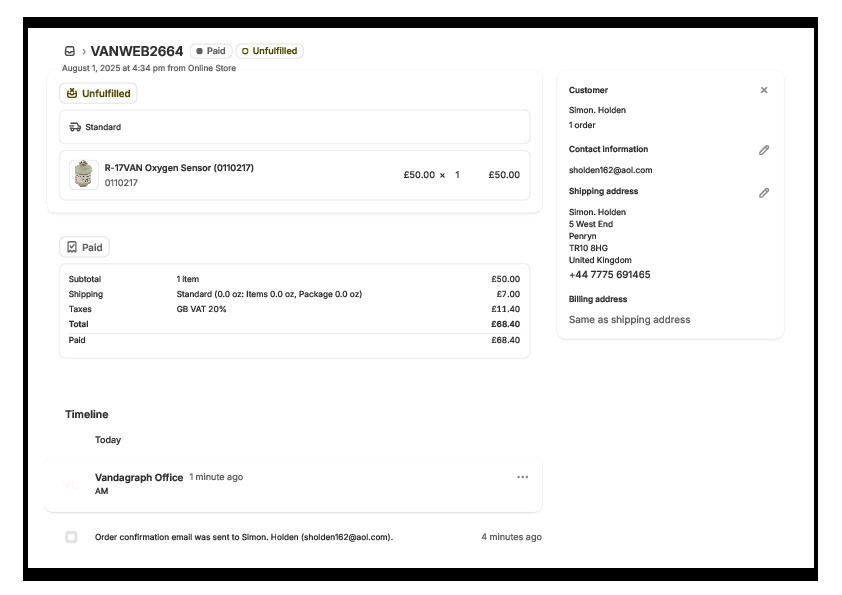
Task: Click pencil icon beside Shipping address
Action: 764,192
